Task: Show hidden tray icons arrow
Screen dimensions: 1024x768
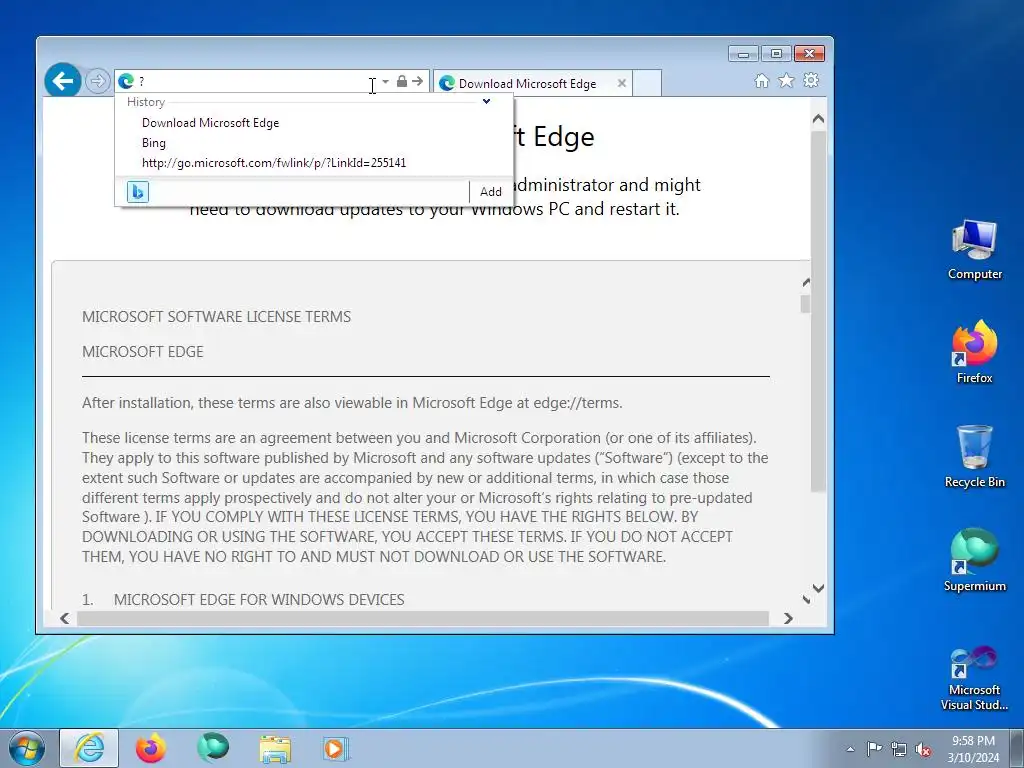Action: [850, 749]
